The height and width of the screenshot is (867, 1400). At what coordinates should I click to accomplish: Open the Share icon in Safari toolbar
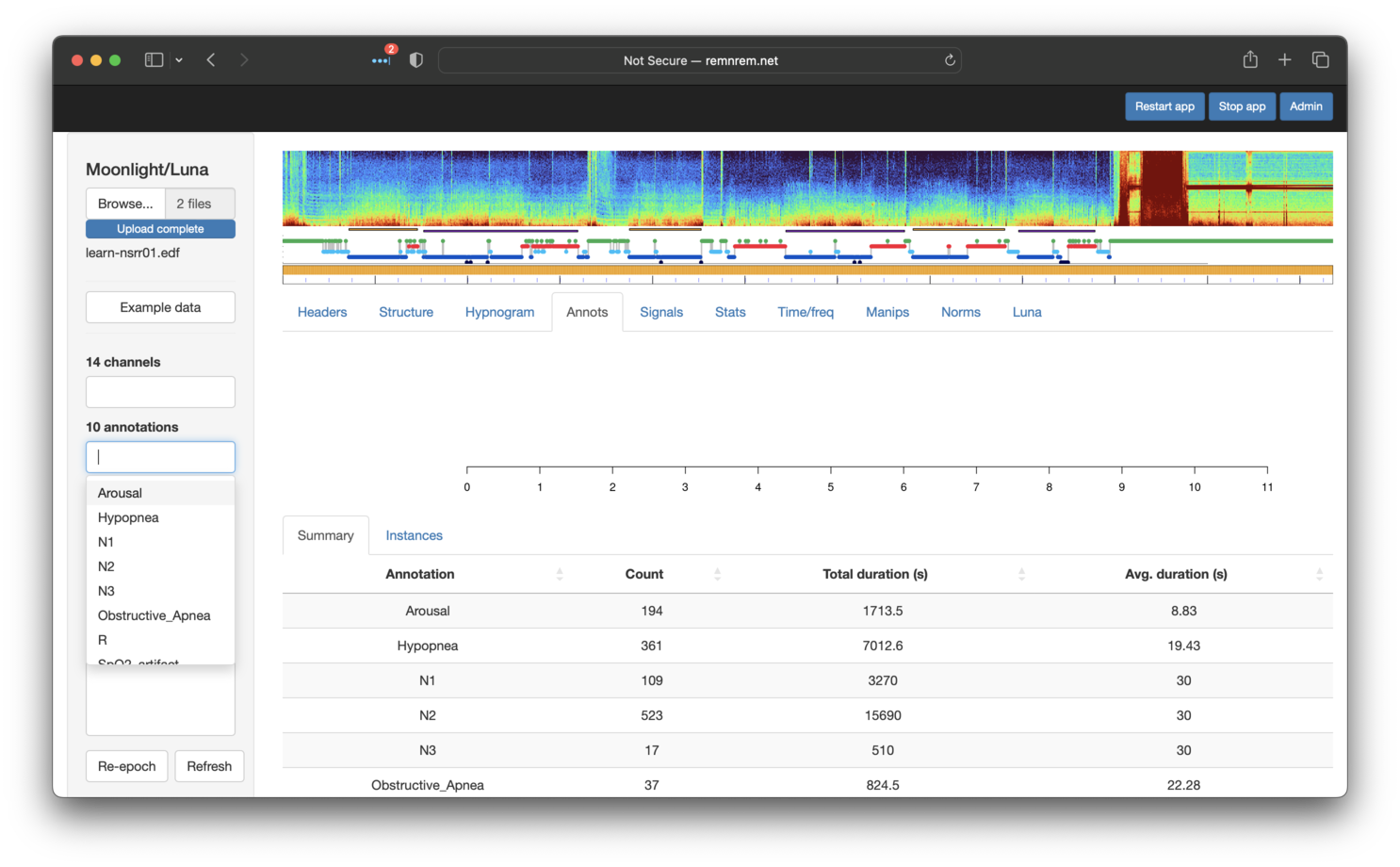coord(1250,60)
